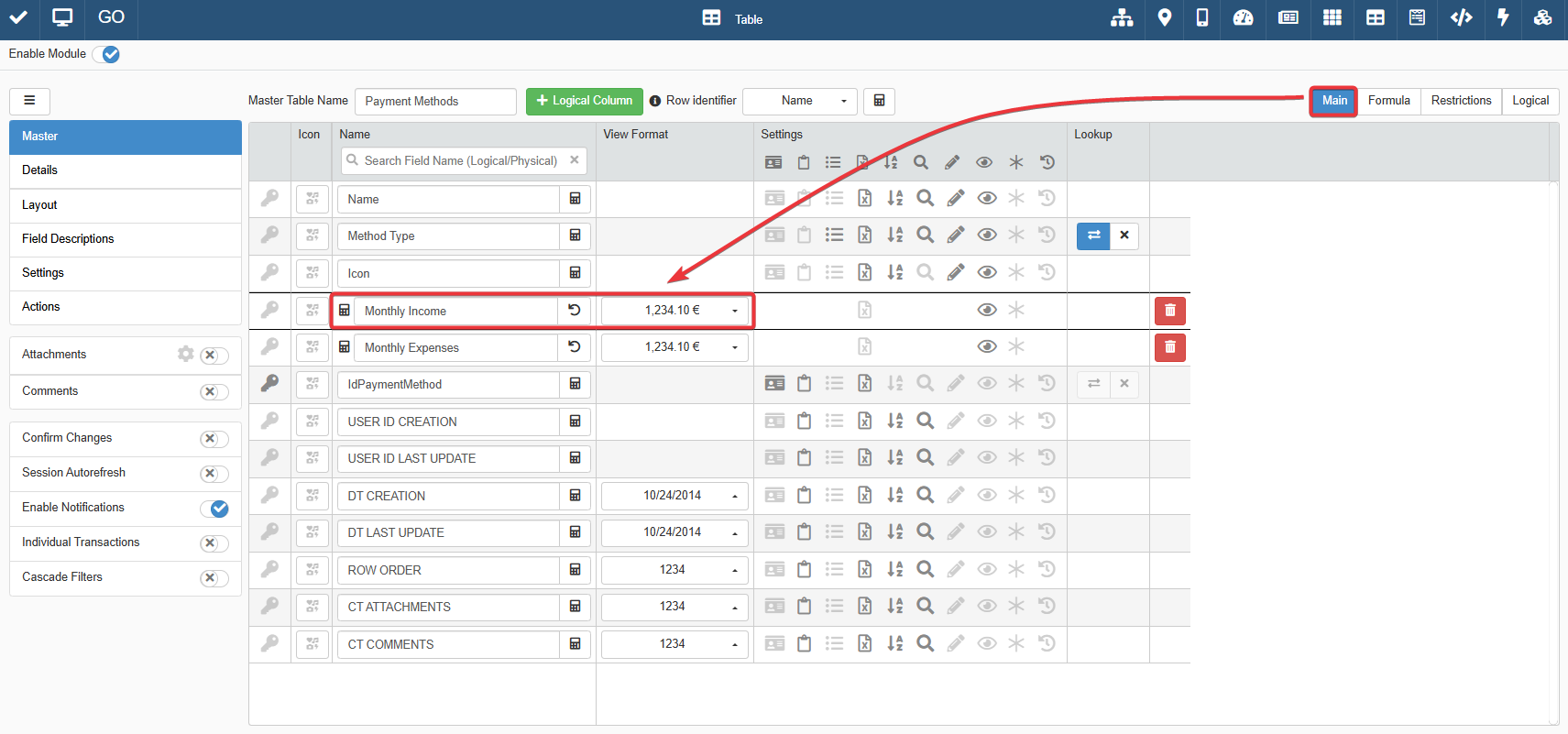Viewport: 1568px width, 734px height.
Task: Open the Layout sidebar section
Action: coord(126,205)
